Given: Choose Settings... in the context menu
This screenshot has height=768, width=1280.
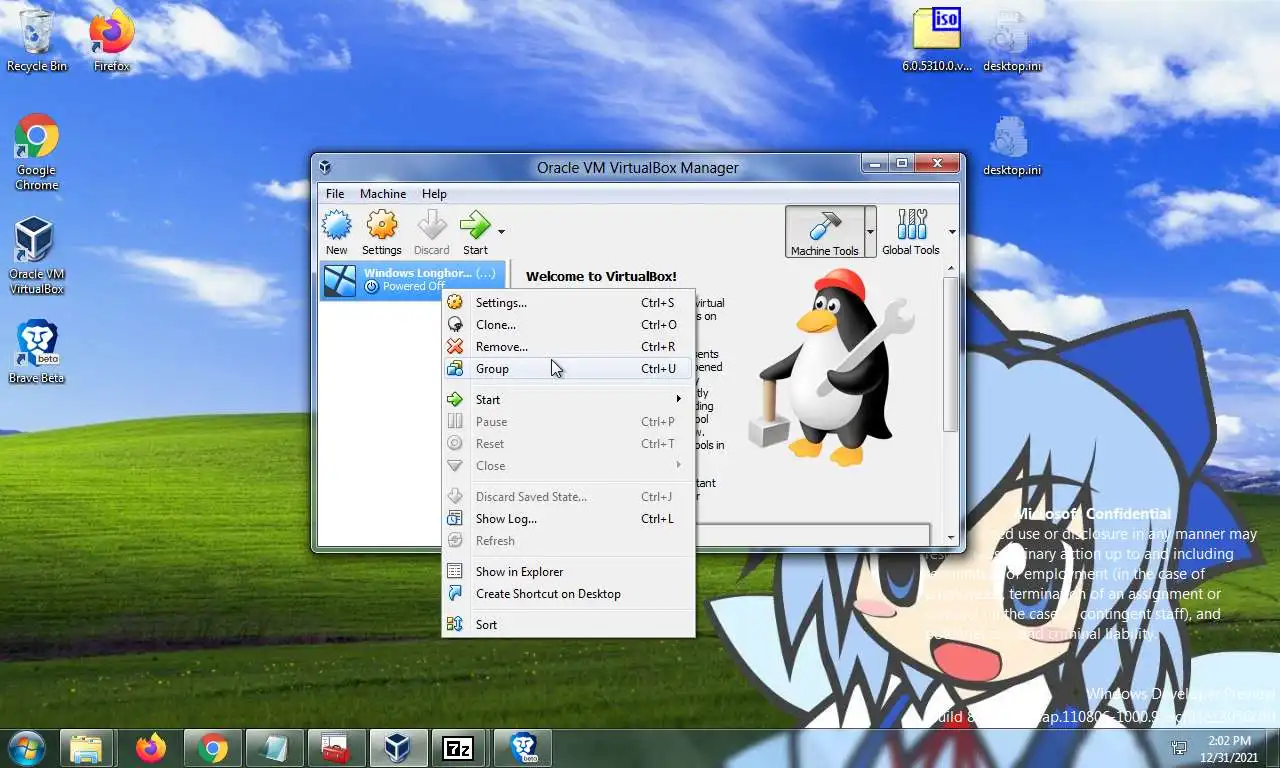Looking at the screenshot, I should (x=568, y=303).
